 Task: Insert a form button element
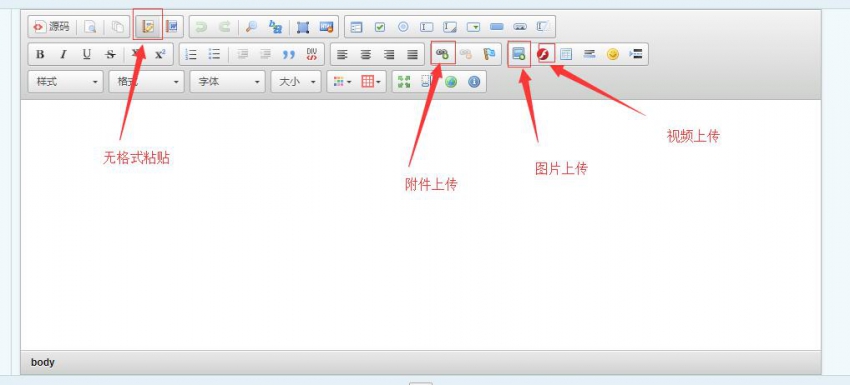pyautogui.click(x=497, y=27)
